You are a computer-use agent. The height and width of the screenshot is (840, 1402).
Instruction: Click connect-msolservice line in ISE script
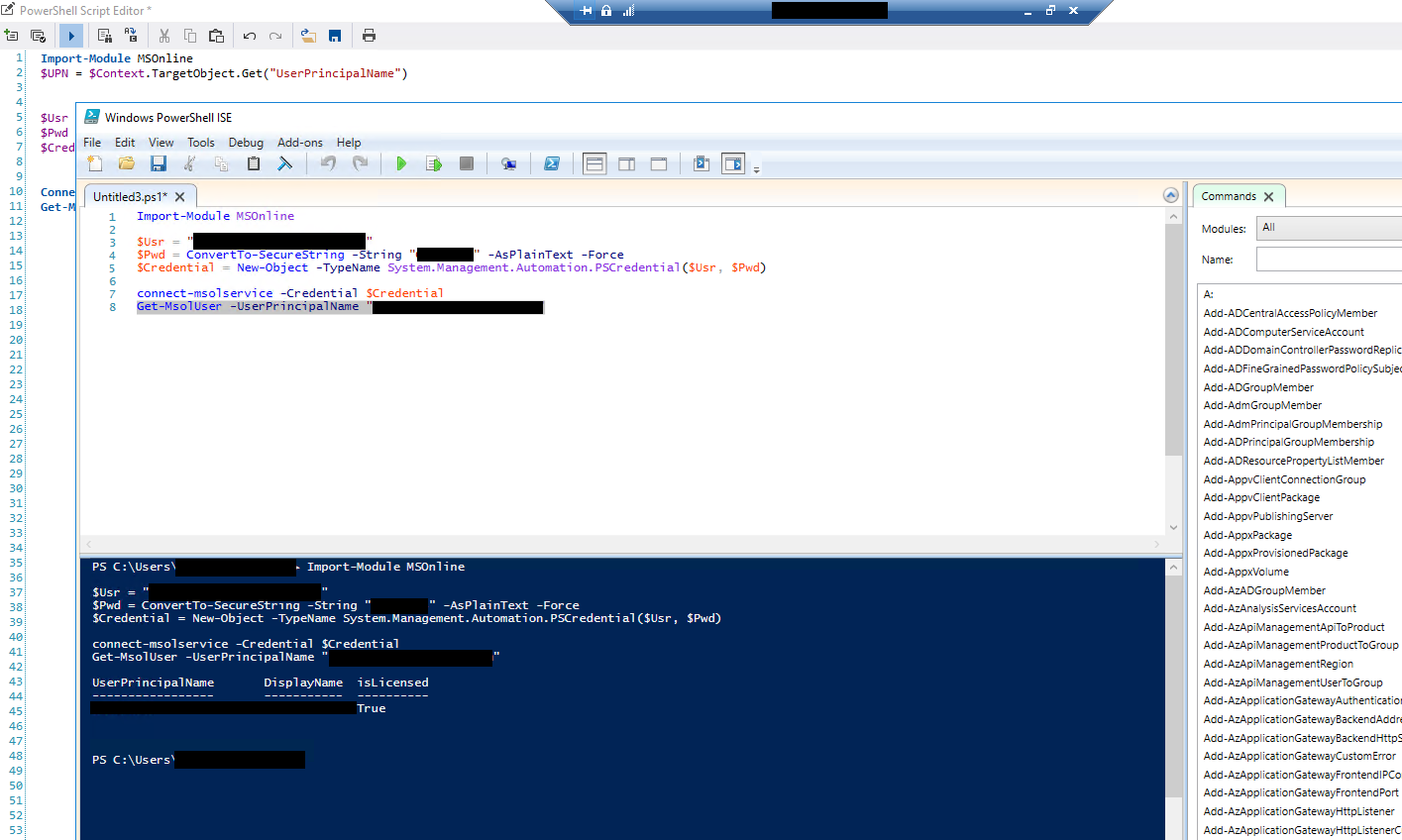tap(290, 293)
